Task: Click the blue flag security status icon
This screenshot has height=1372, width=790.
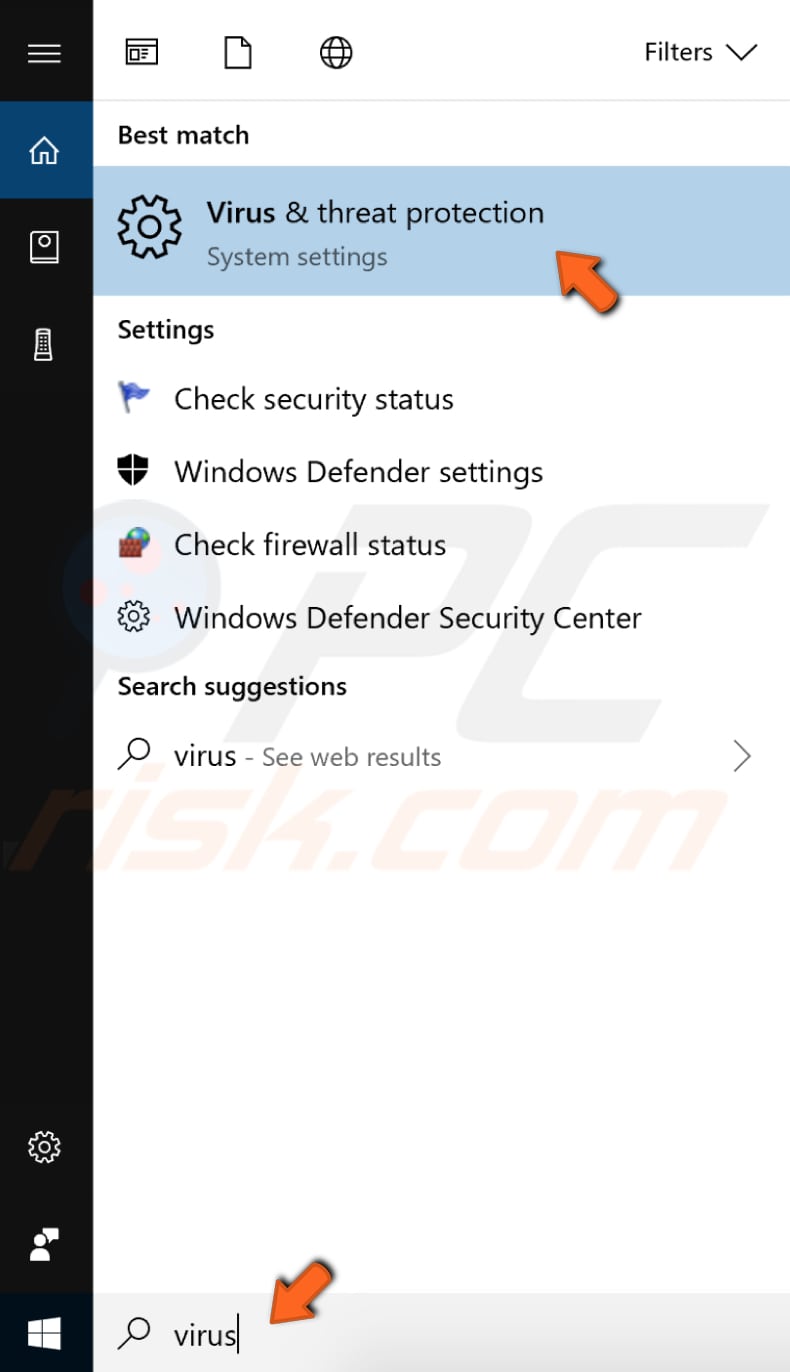Action: click(133, 398)
